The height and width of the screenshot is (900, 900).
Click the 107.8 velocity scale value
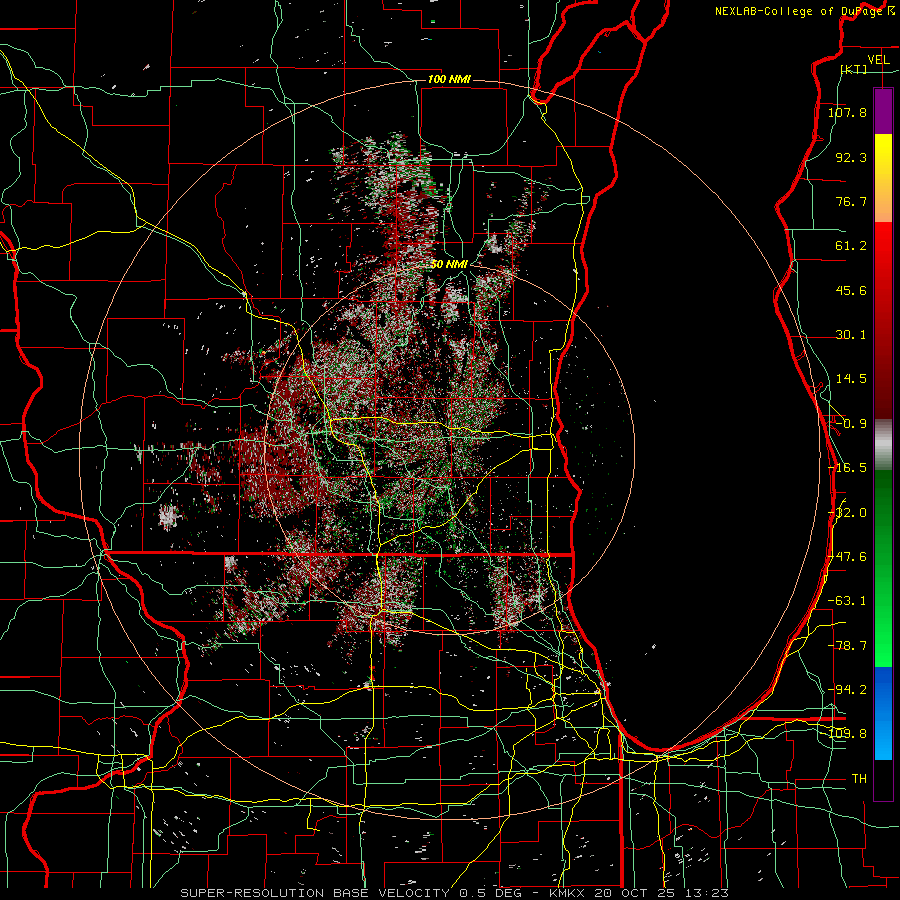847,112
